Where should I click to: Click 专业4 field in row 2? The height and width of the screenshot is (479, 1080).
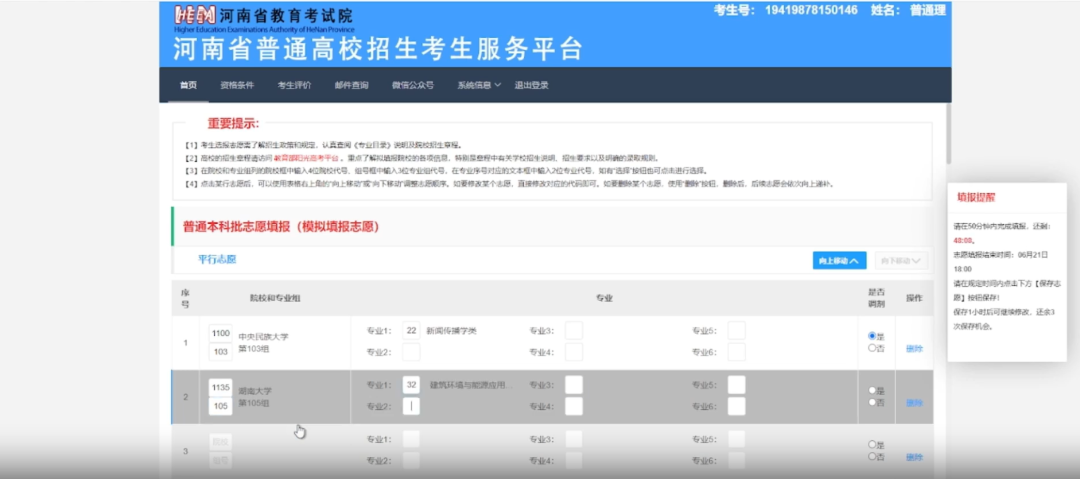click(x=574, y=406)
